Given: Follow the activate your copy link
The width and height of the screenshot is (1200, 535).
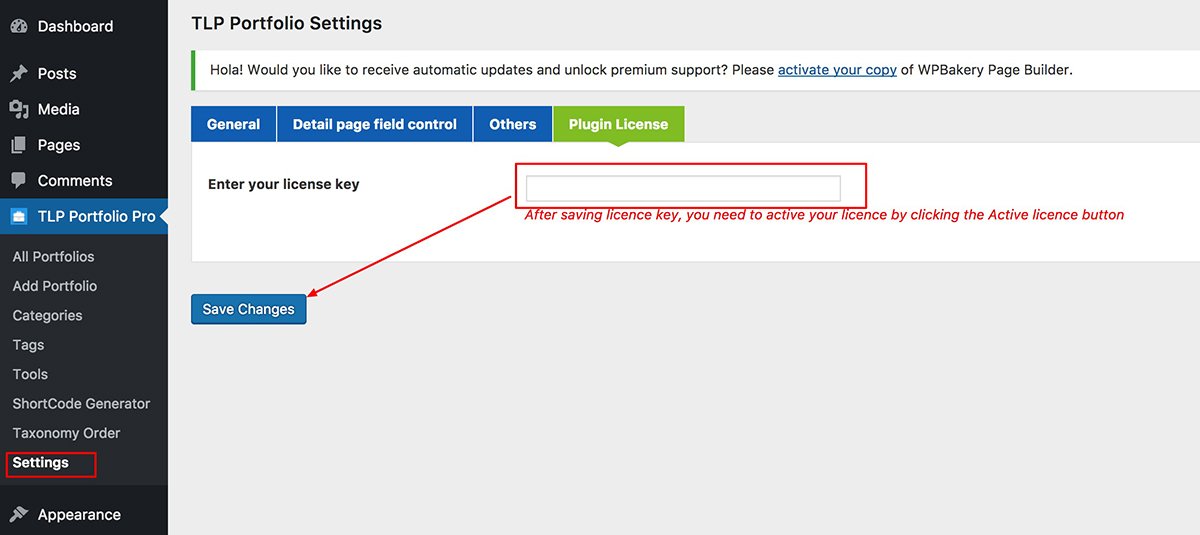Looking at the screenshot, I should 837,70.
